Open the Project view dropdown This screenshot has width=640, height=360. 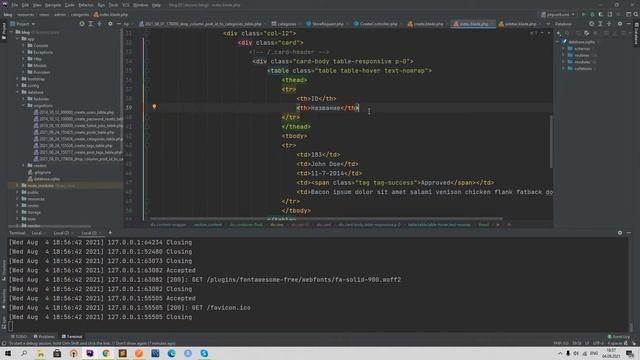tap(23, 24)
